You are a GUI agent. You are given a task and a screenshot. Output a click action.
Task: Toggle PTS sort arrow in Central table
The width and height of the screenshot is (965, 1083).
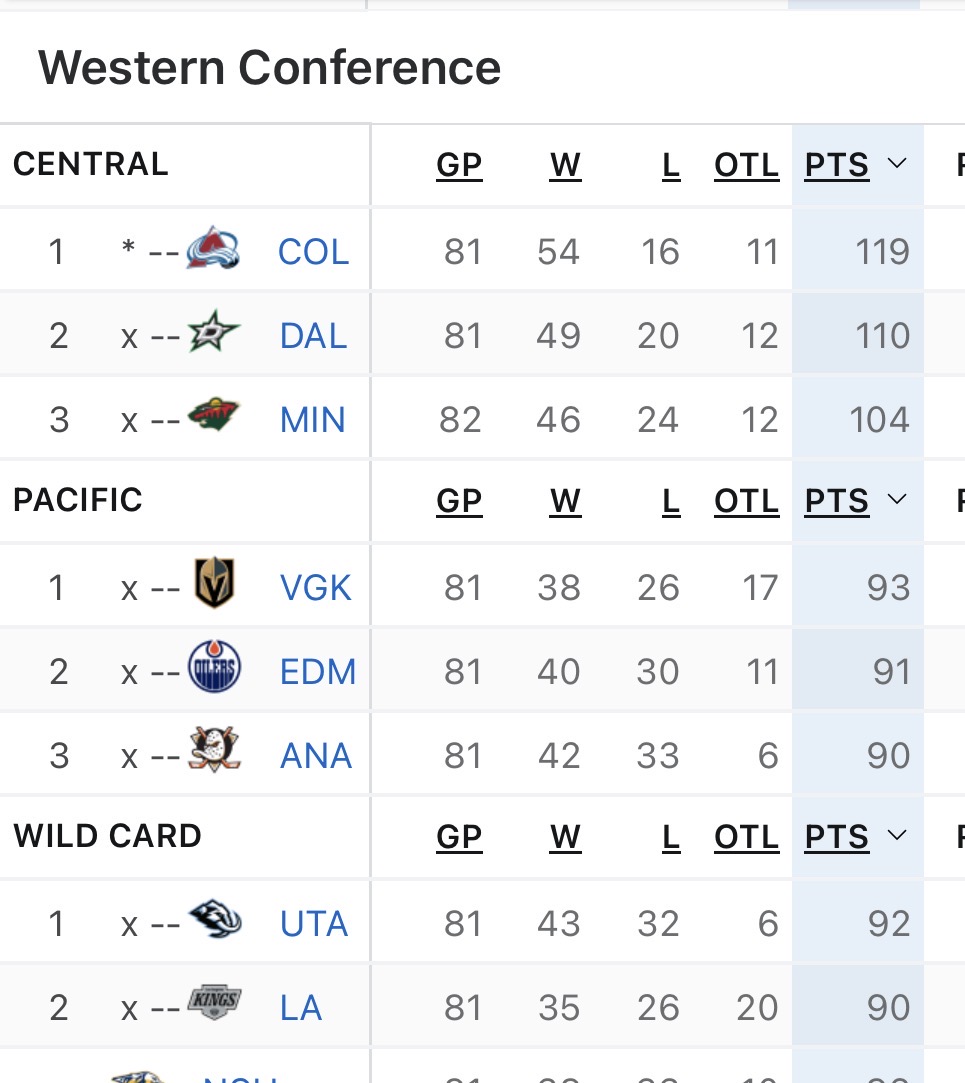896,164
